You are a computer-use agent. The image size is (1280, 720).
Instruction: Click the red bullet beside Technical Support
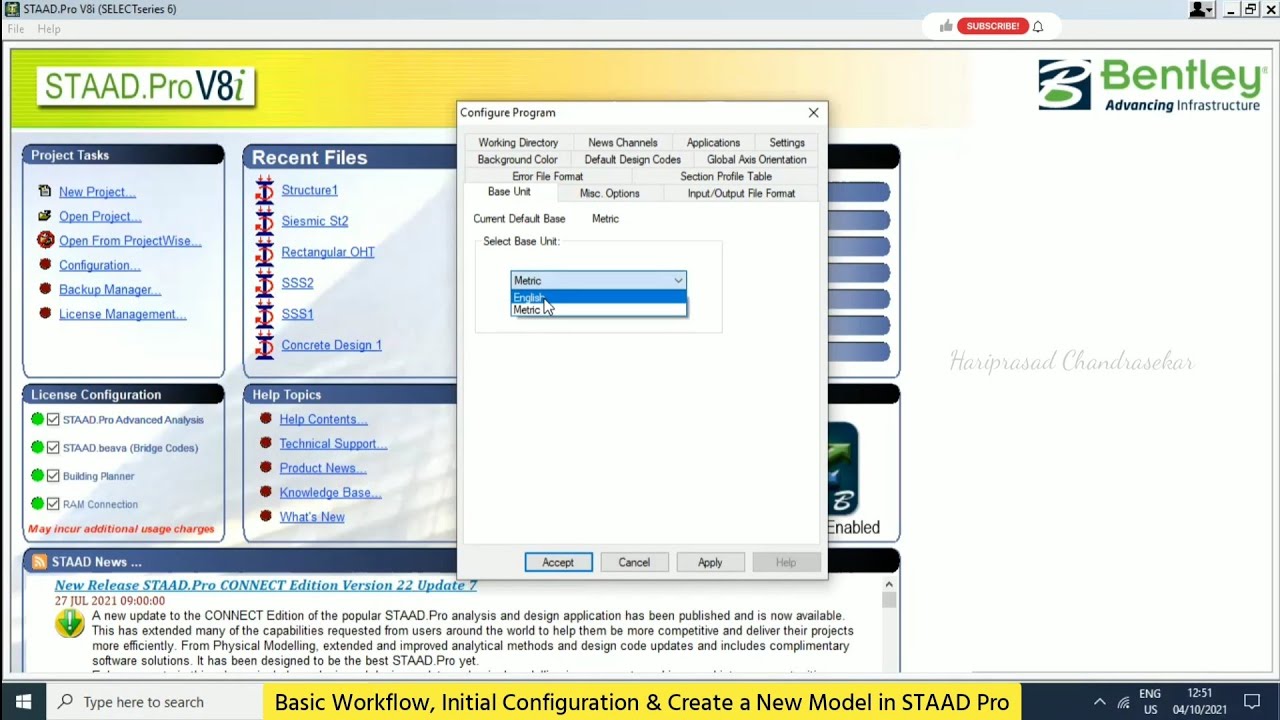[x=266, y=443]
